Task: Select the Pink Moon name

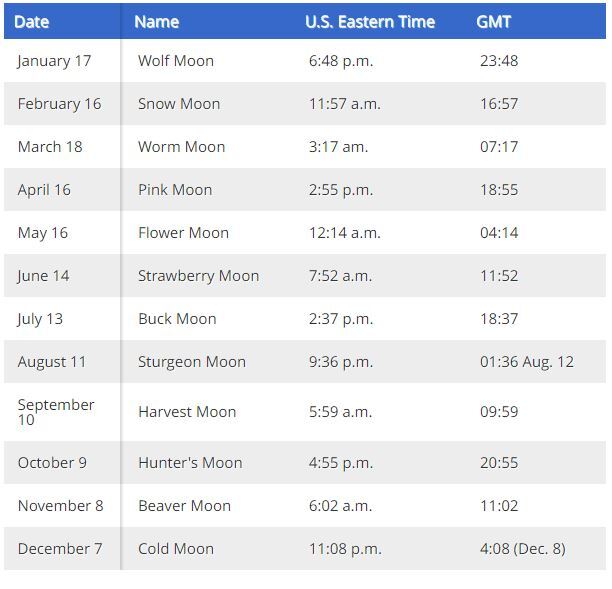Action: point(175,190)
